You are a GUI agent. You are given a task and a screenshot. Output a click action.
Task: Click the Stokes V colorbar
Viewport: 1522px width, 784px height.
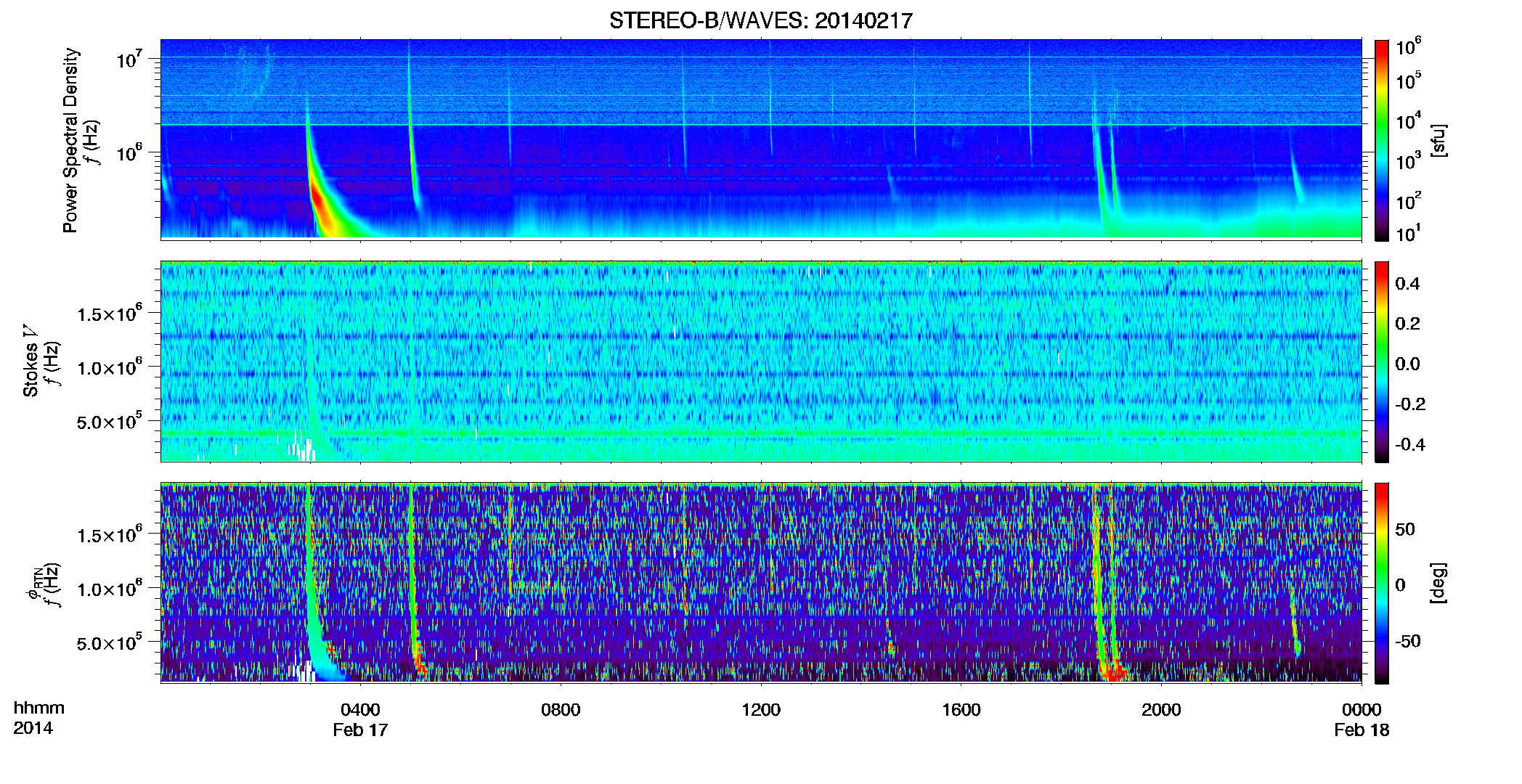point(1382,362)
